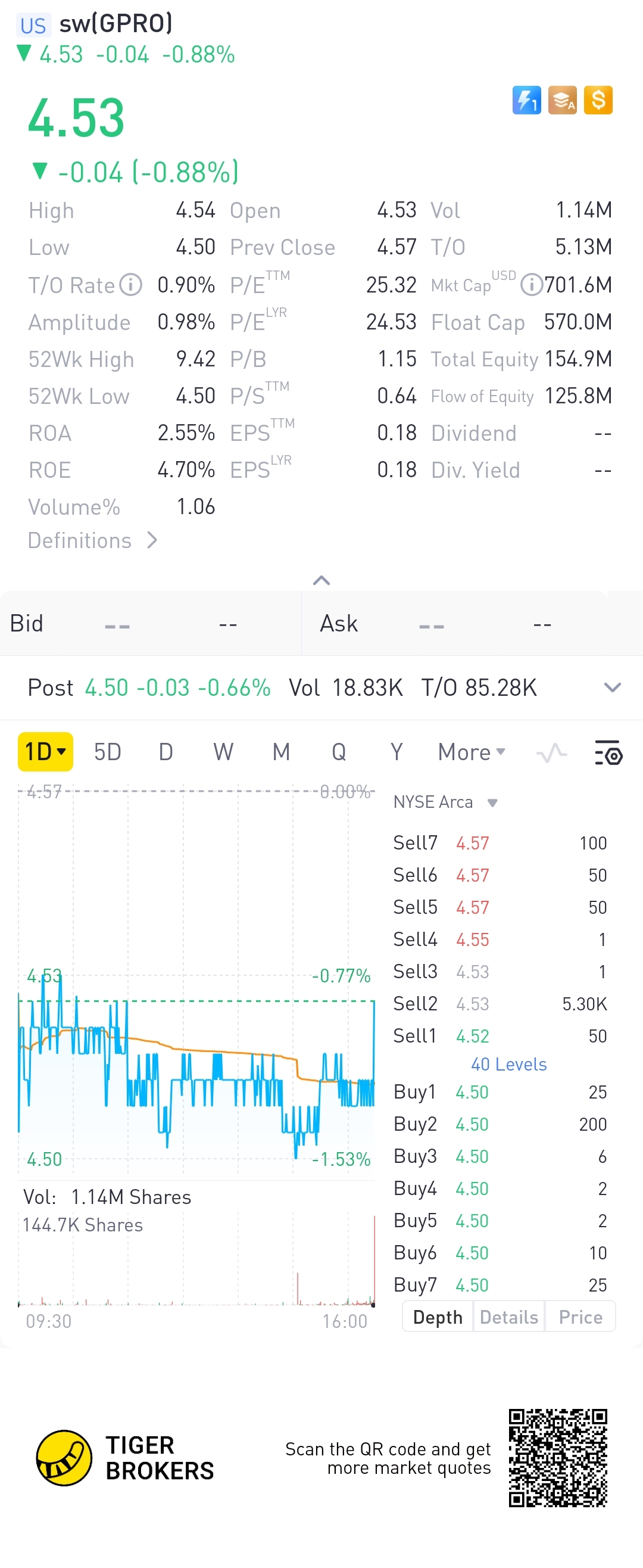Expand the Post market row chevron
643x1568 pixels.
[x=612, y=688]
